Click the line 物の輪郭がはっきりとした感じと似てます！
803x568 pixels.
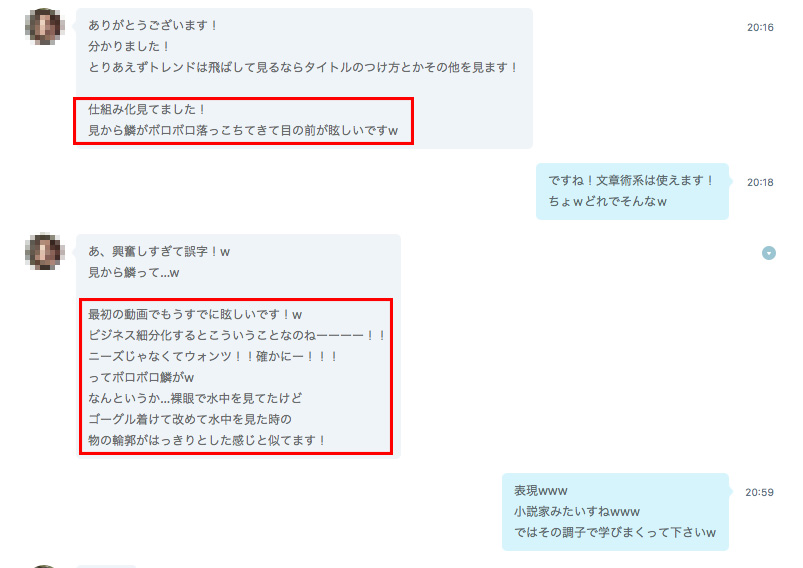(x=207, y=440)
